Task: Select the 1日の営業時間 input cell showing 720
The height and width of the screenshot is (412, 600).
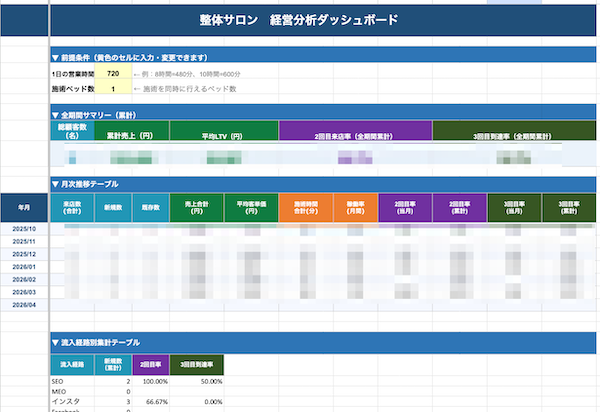Action: 113,74
